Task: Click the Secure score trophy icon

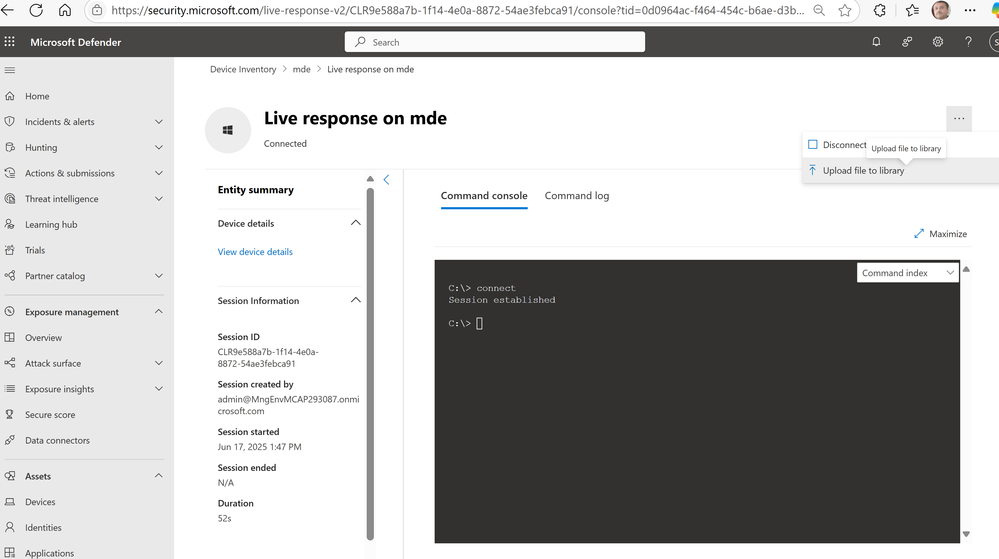Action: coord(10,414)
